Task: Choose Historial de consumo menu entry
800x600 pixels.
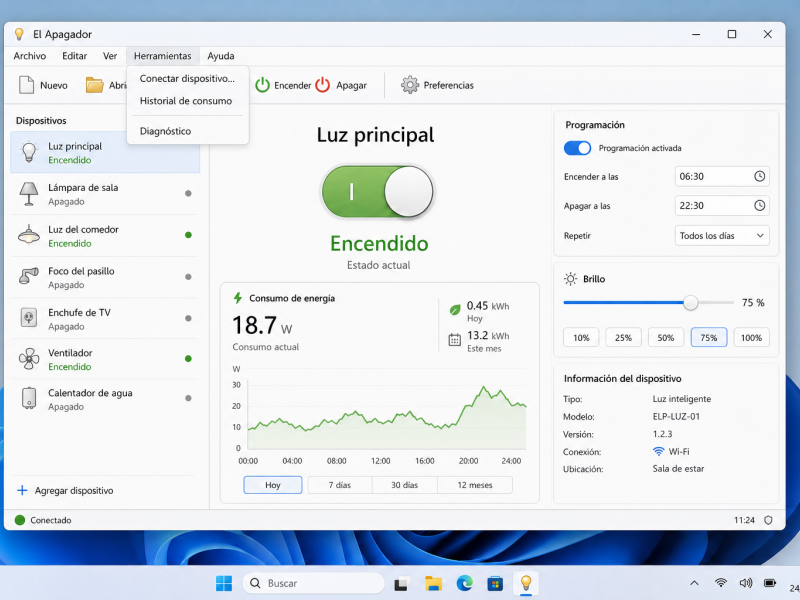Action: click(187, 101)
